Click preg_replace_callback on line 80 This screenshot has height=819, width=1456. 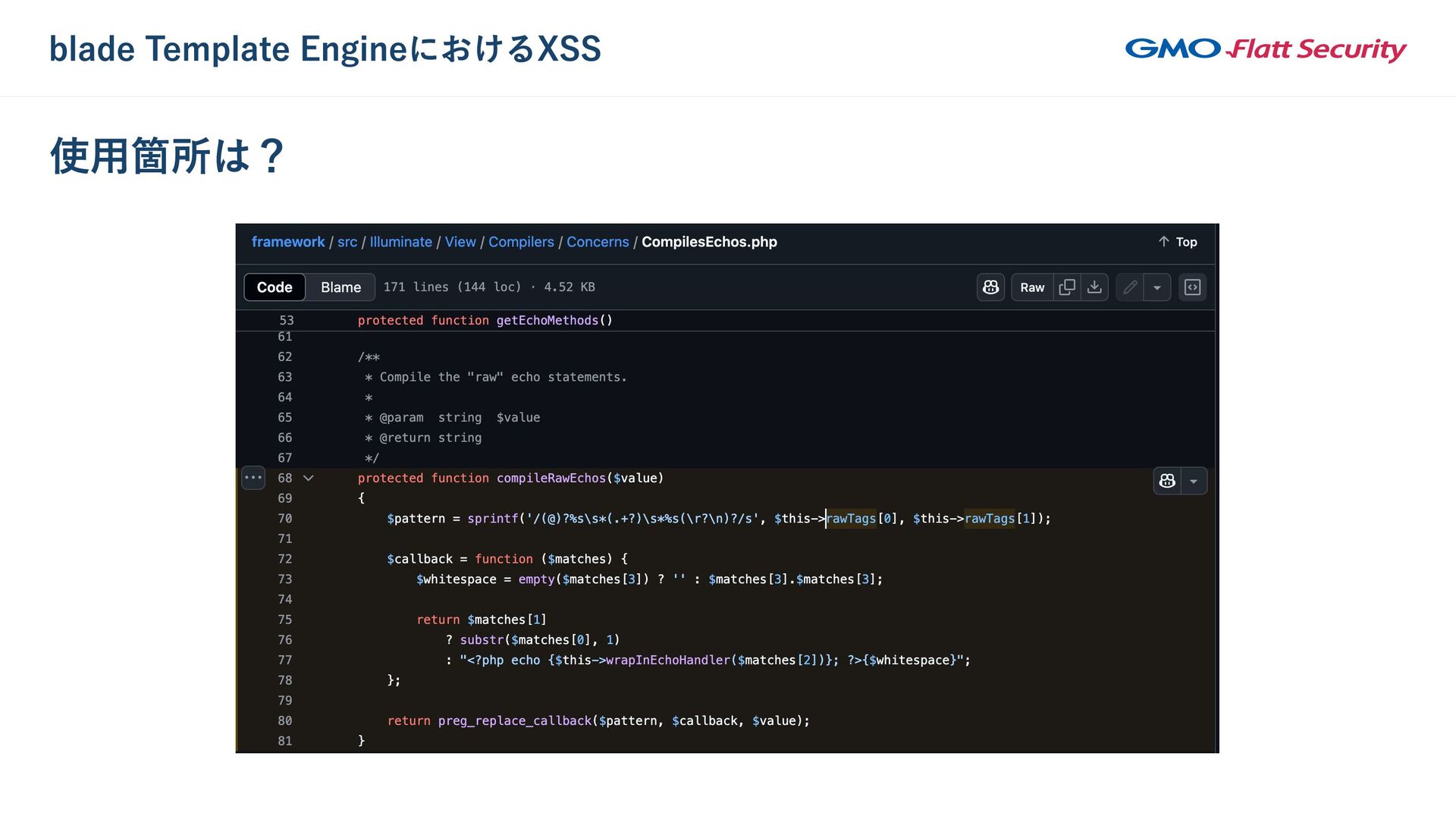click(514, 721)
